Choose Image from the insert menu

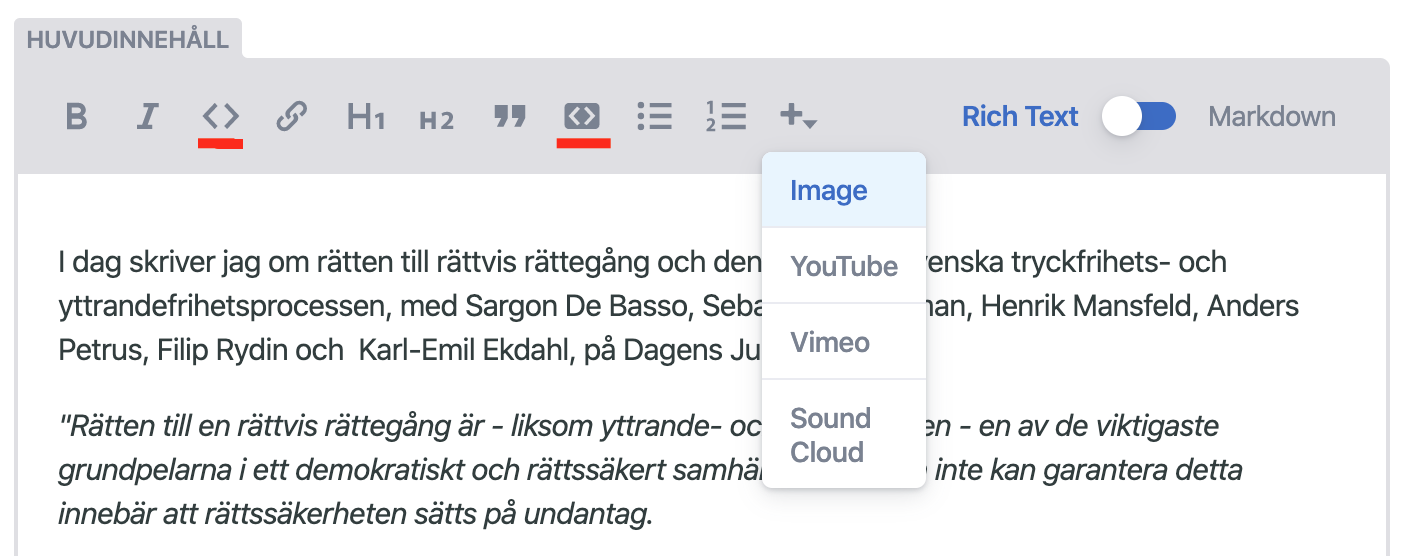844,190
